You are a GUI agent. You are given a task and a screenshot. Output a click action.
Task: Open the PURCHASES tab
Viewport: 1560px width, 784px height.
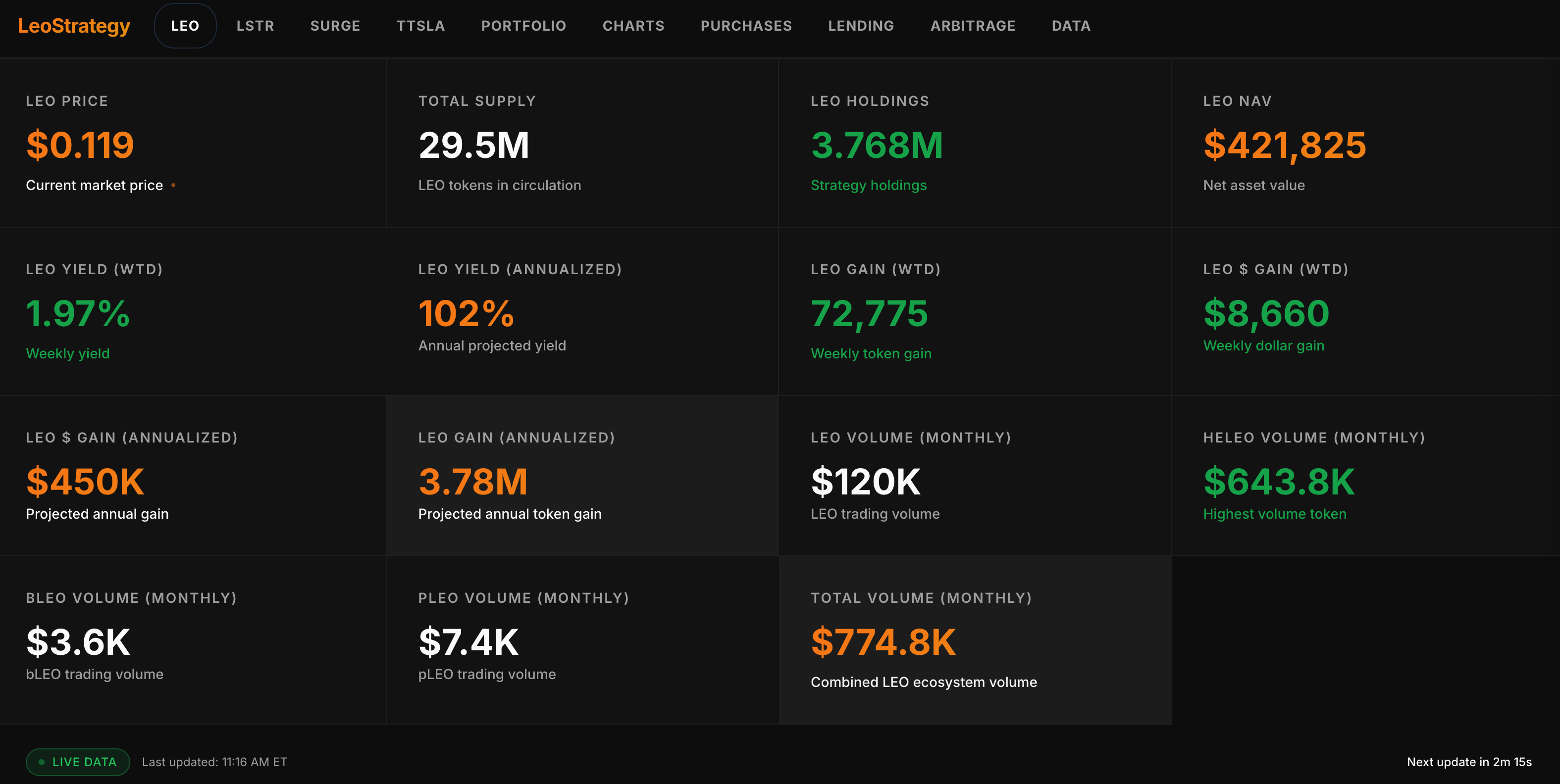tap(745, 26)
